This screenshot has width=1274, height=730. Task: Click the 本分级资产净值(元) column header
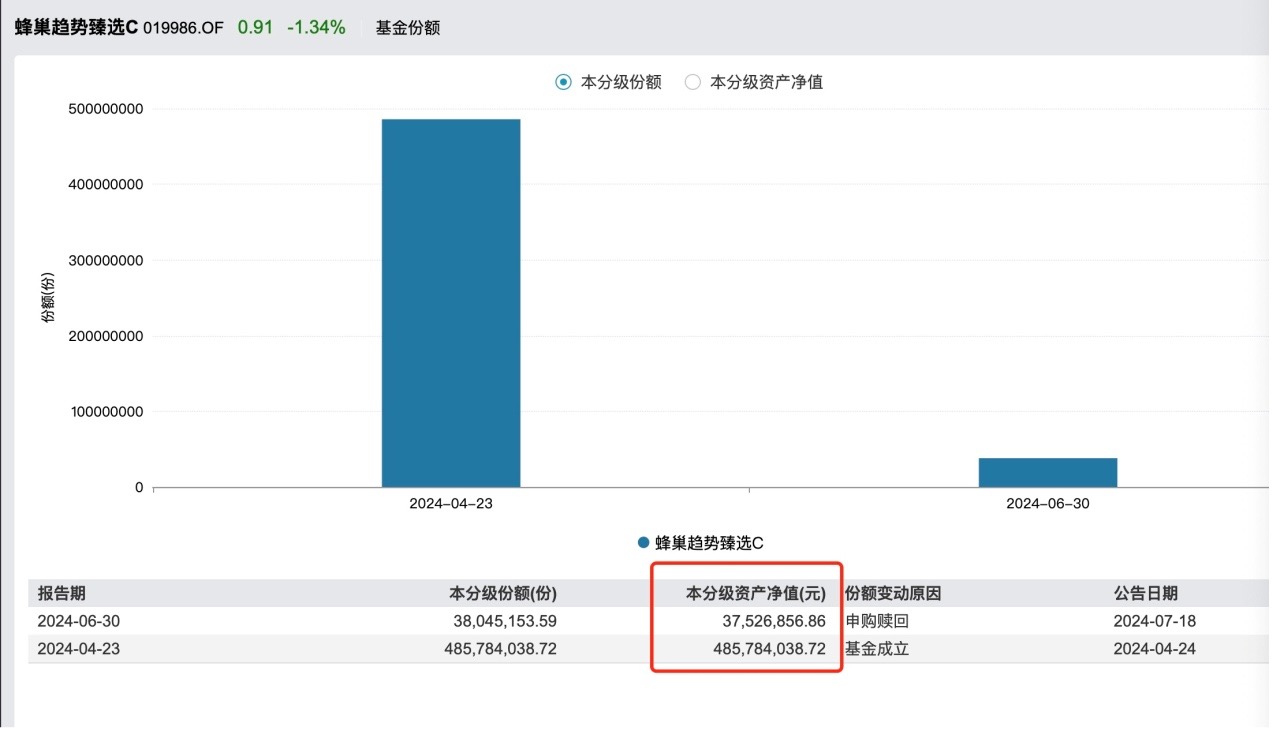(x=755, y=593)
